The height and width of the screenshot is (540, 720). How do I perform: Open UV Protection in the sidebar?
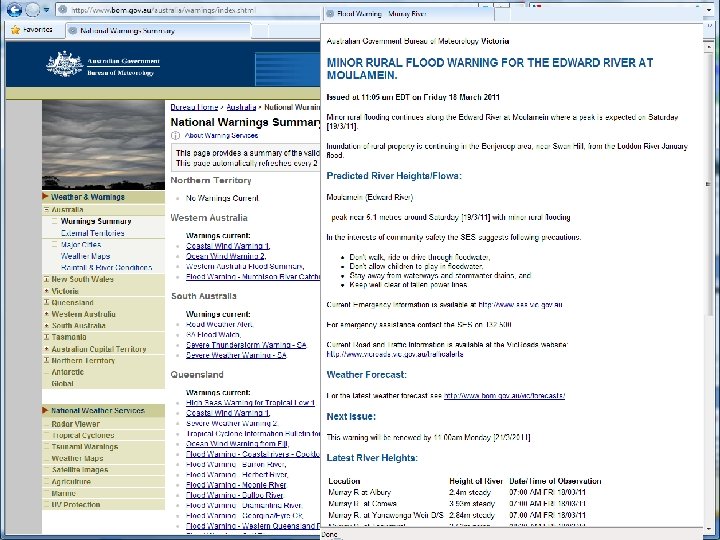pyautogui.click(x=76, y=505)
